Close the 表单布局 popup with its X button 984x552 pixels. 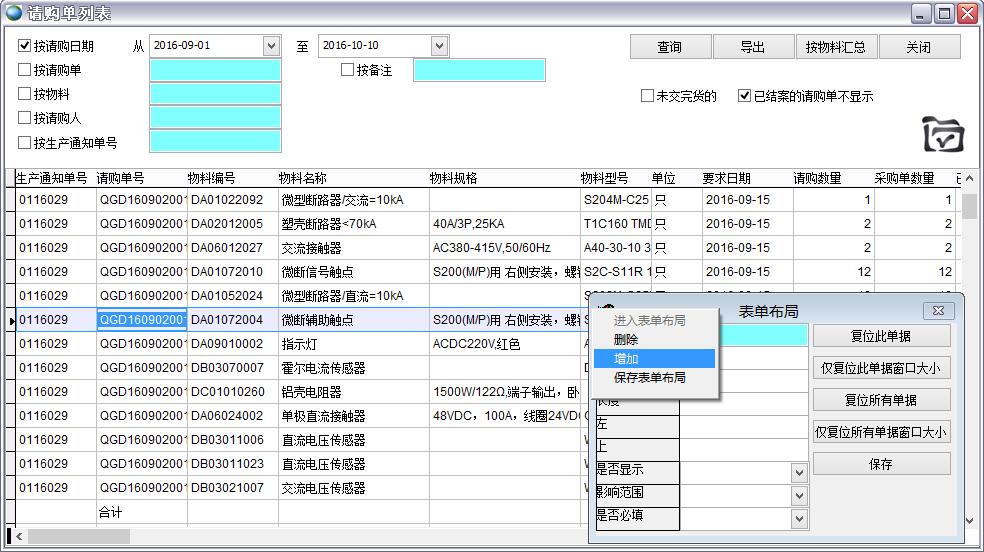coord(937,312)
